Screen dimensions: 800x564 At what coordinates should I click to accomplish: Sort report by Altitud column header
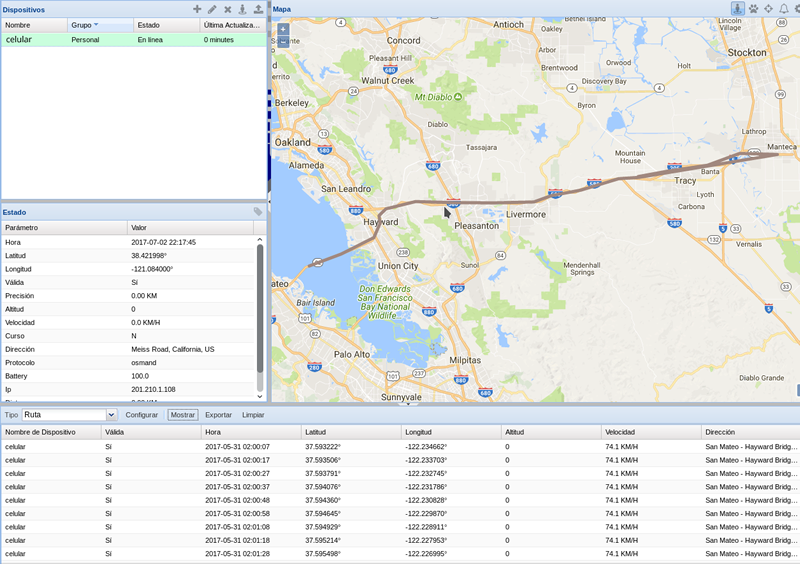(551, 432)
